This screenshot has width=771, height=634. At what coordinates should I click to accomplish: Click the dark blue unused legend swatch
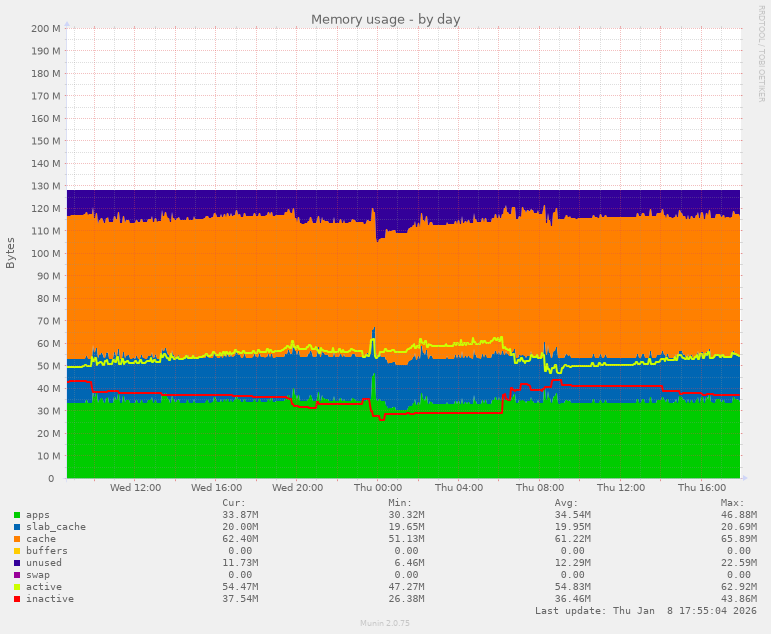pyautogui.click(x=17, y=563)
